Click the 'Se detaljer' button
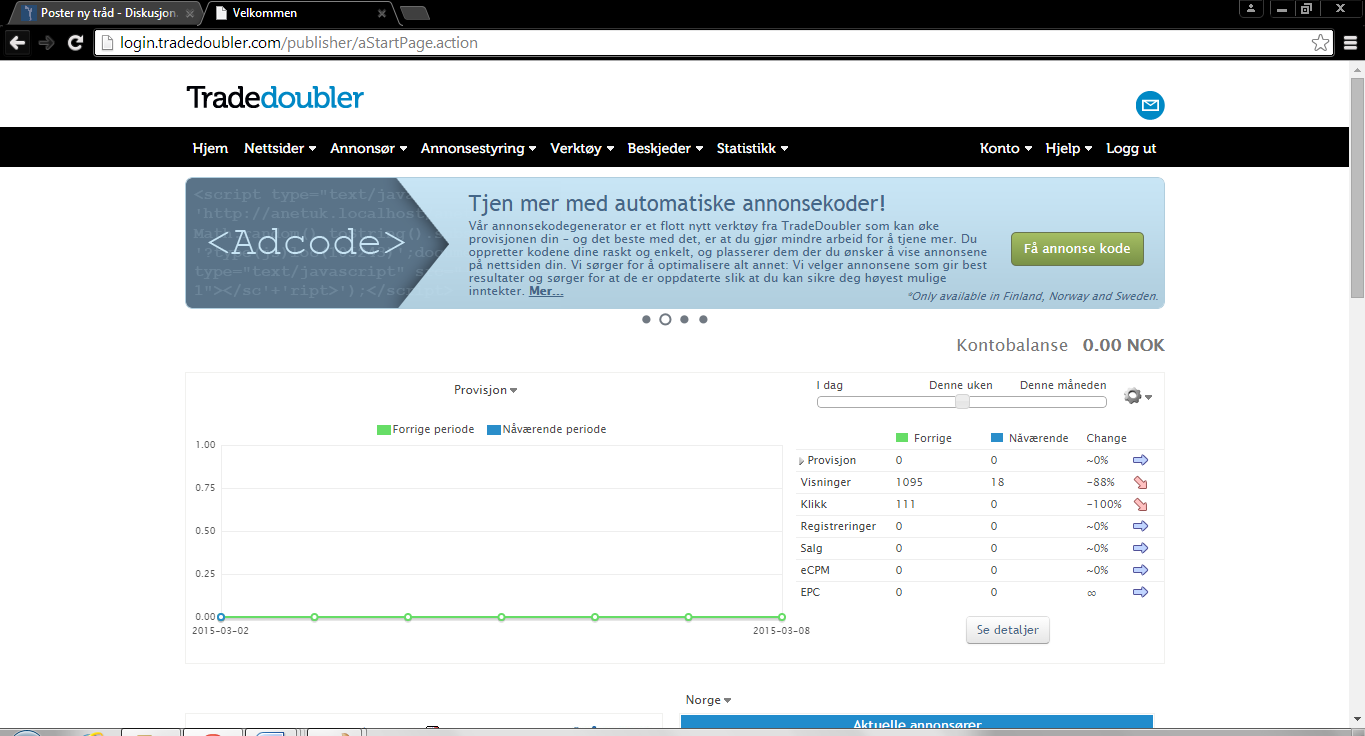This screenshot has width=1365, height=736. (x=1008, y=630)
